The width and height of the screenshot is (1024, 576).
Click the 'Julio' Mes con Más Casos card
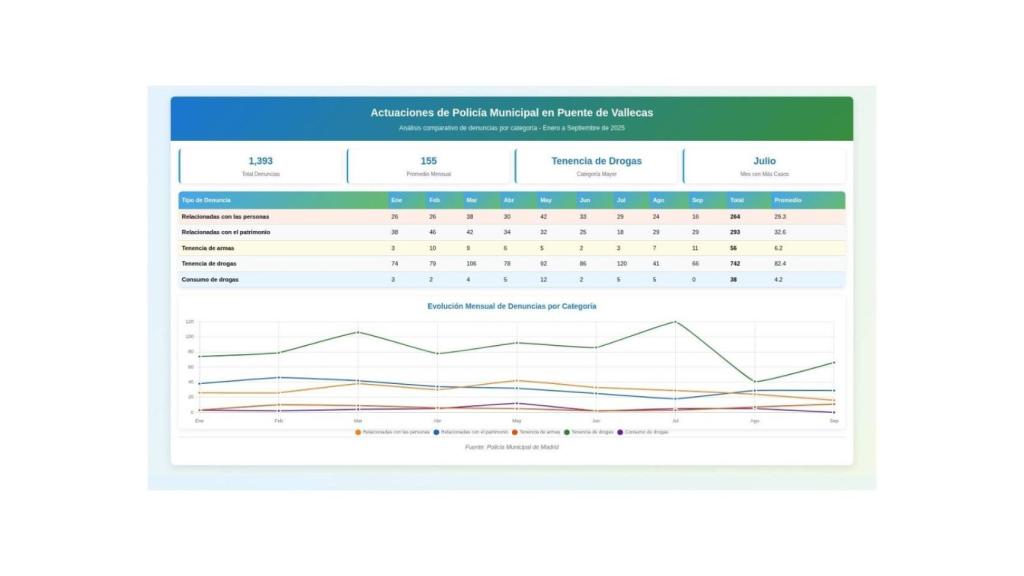(764, 166)
